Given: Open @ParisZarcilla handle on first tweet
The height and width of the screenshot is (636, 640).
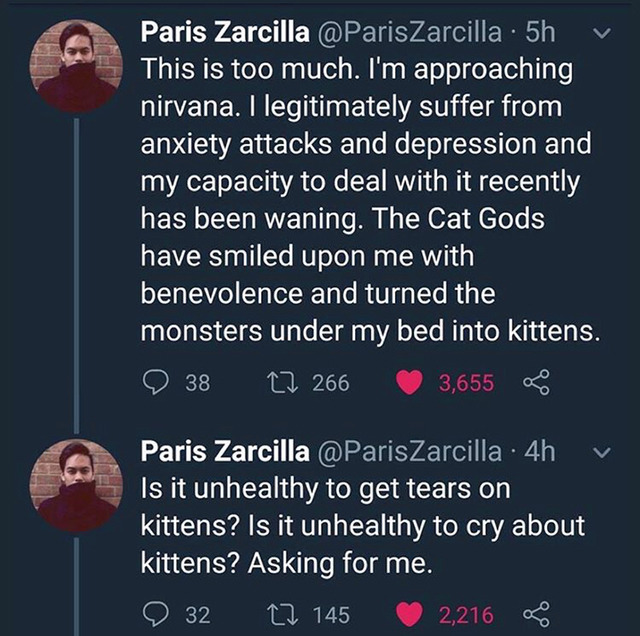Looking at the screenshot, I should click(407, 32).
